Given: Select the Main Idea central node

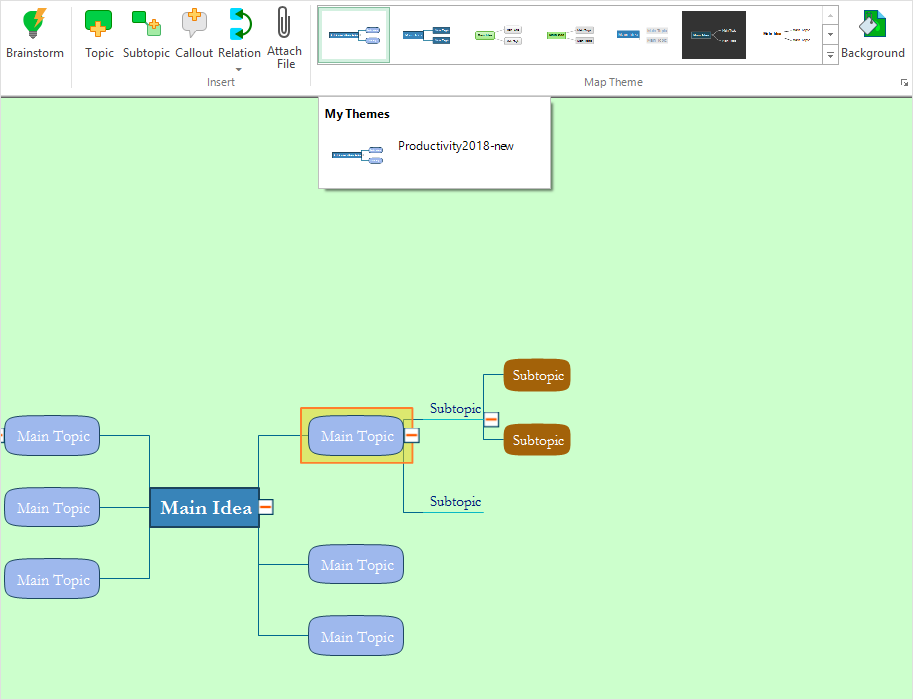Looking at the screenshot, I should pyautogui.click(x=205, y=508).
